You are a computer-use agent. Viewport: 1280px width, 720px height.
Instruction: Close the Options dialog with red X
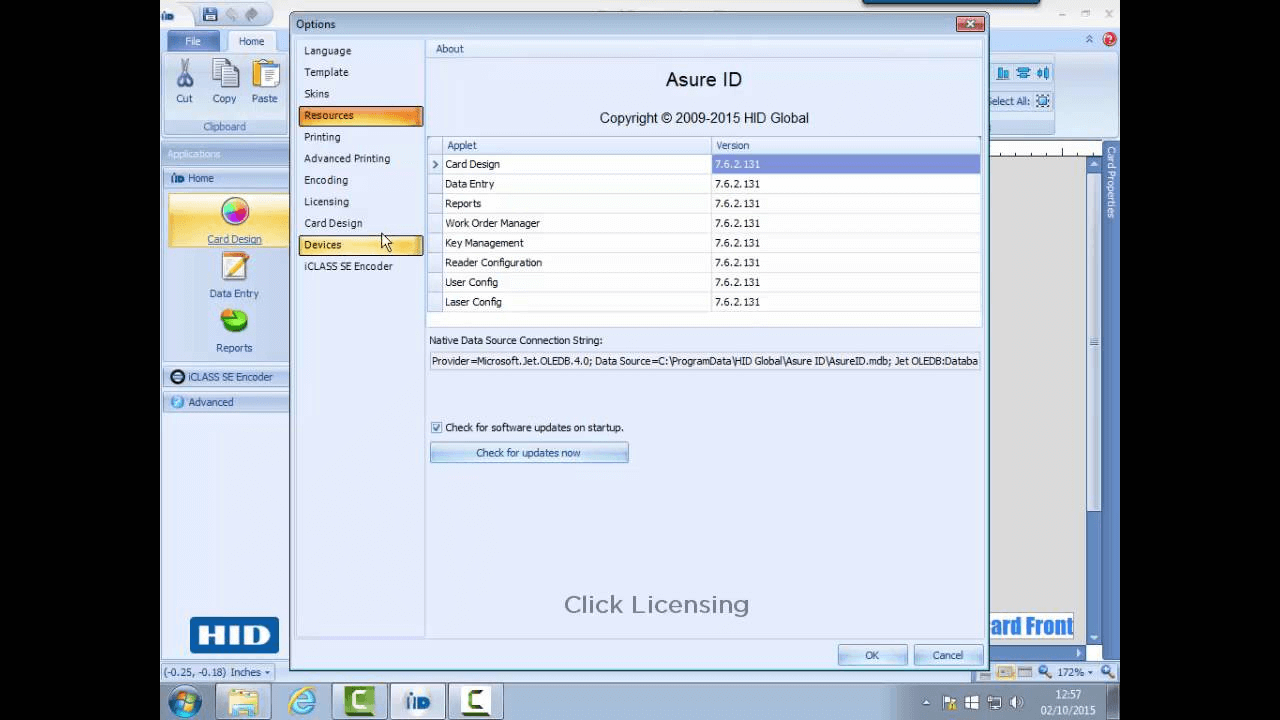pyautogui.click(x=970, y=24)
